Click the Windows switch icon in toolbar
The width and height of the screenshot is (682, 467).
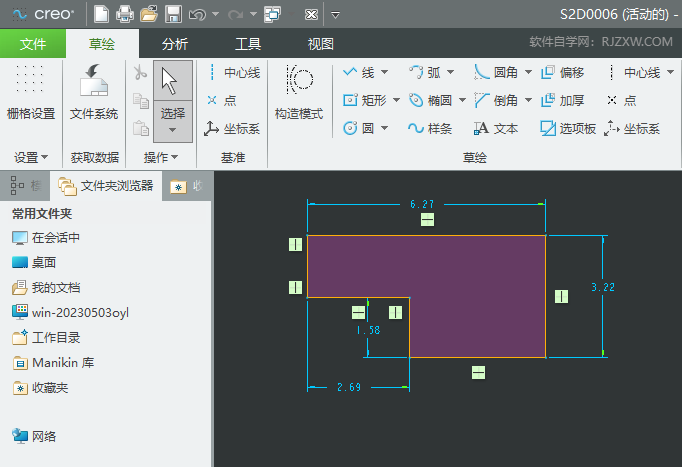(273, 14)
